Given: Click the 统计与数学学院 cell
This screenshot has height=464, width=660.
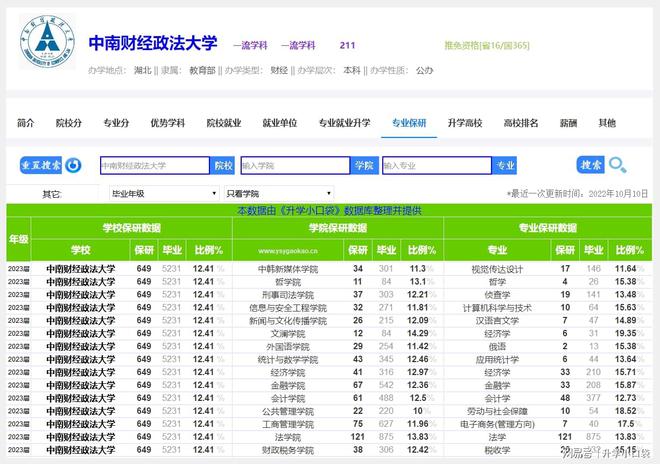Looking at the screenshot, I should (x=288, y=360).
